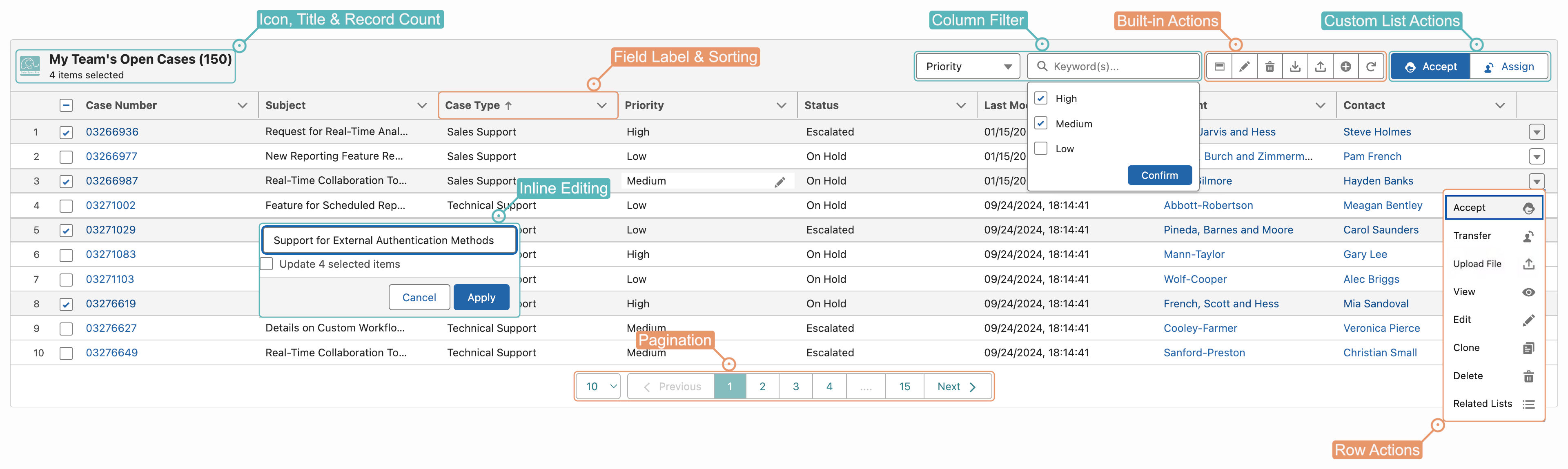Screen dimensions: 1568x469
Task: Uncheck the Medium priority filter checkbox
Action: coord(1041,123)
